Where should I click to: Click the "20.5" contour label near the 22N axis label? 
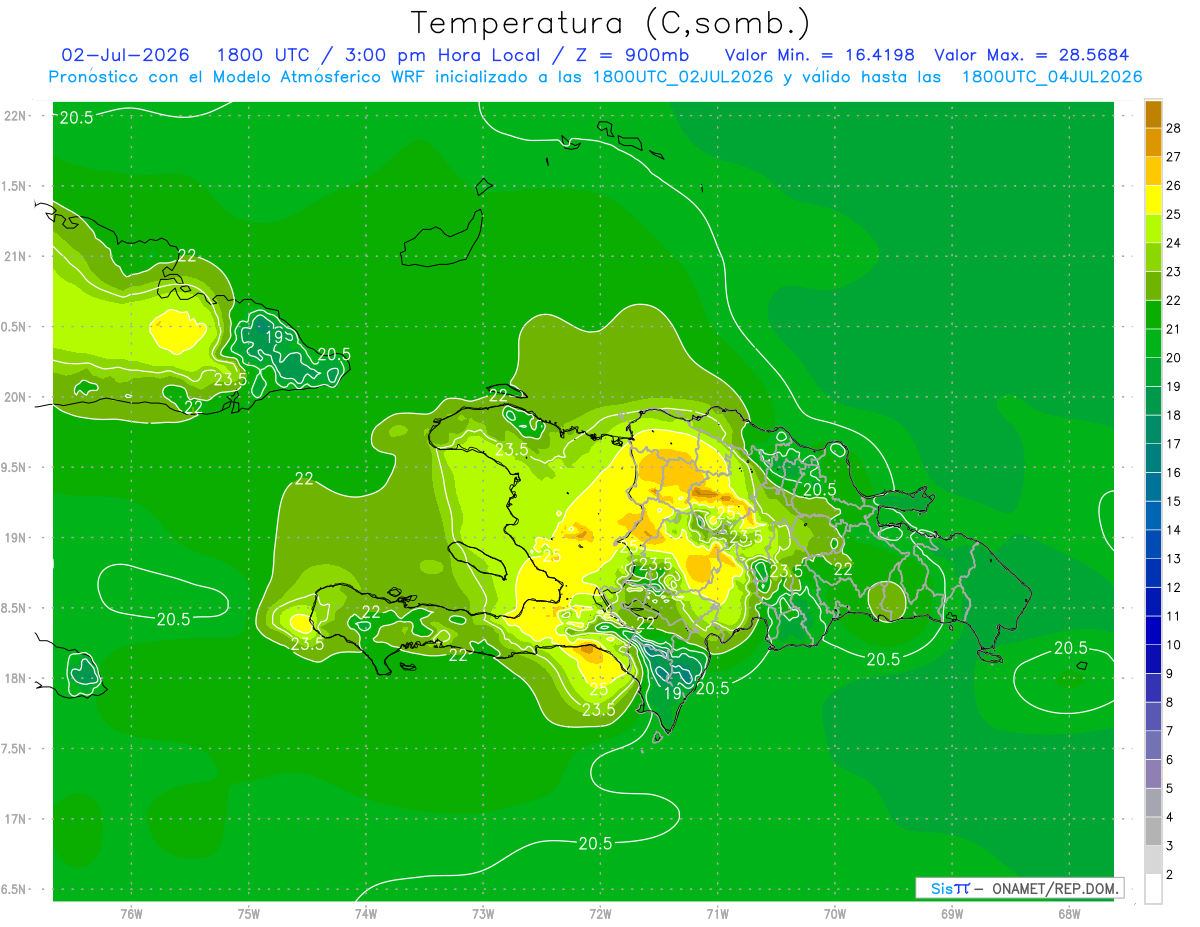[76, 117]
